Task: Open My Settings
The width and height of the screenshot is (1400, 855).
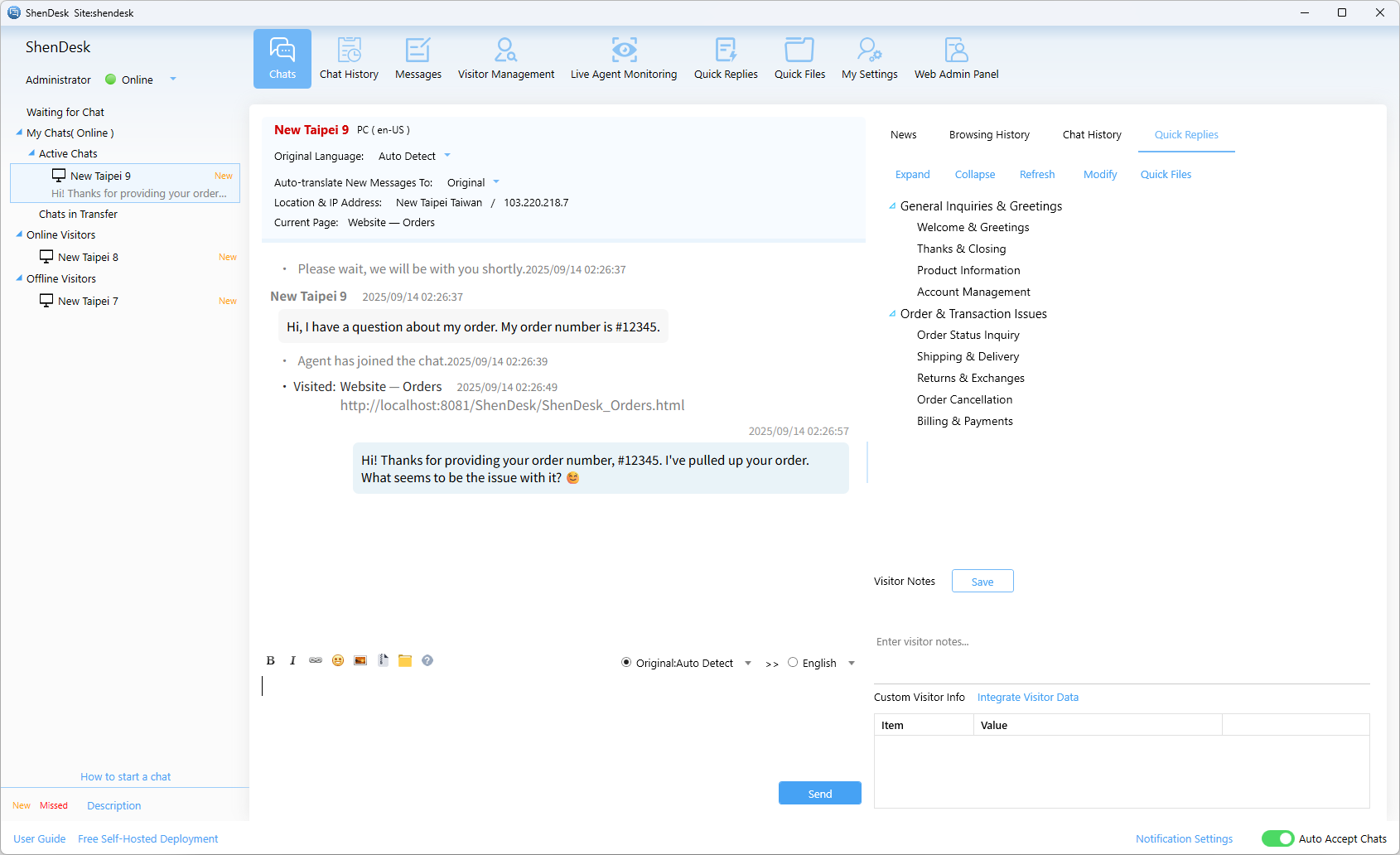Action: (869, 59)
